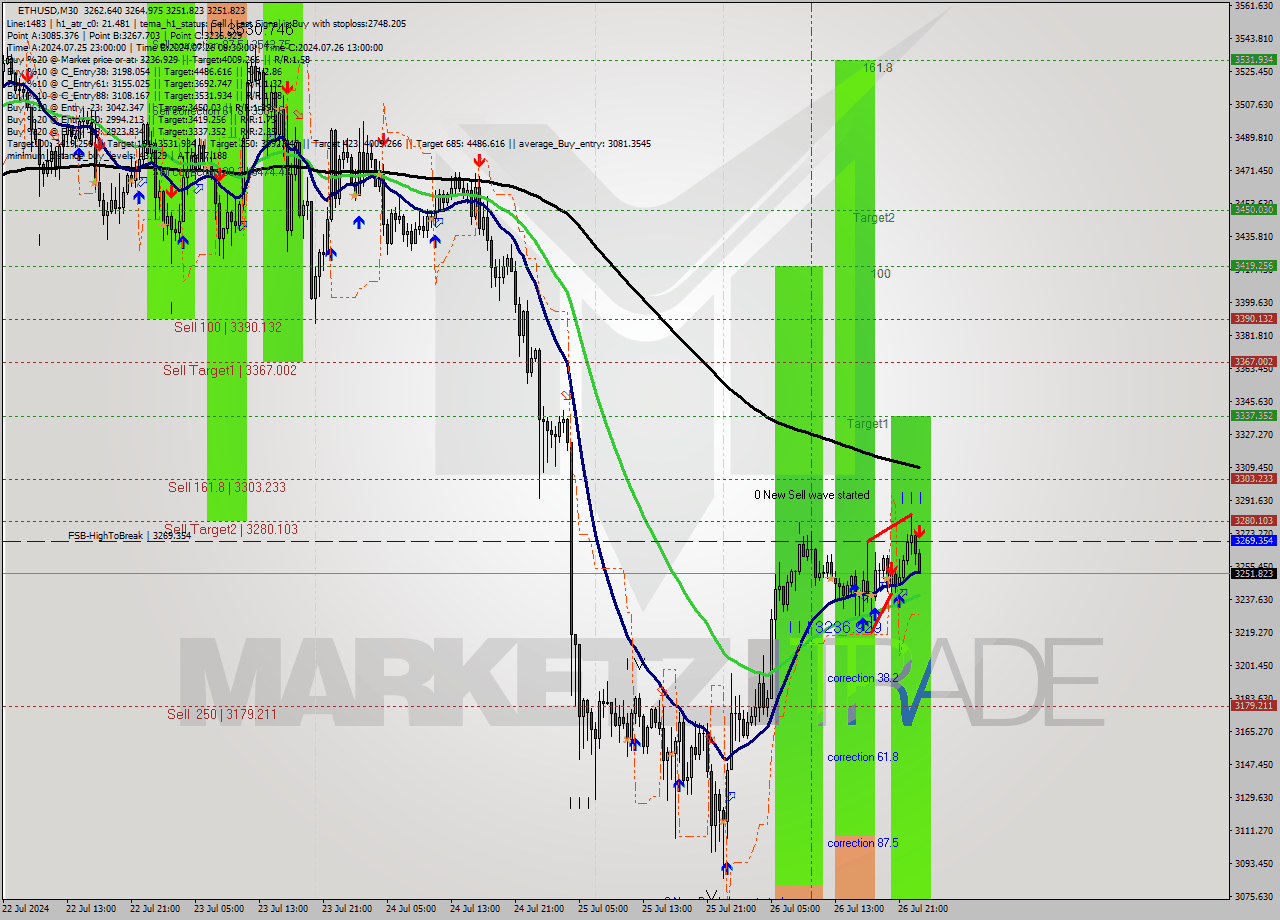This screenshot has height=920, width=1280.
Task: Click the ETHUSD,M30 symbol title
Action: tap(48, 10)
